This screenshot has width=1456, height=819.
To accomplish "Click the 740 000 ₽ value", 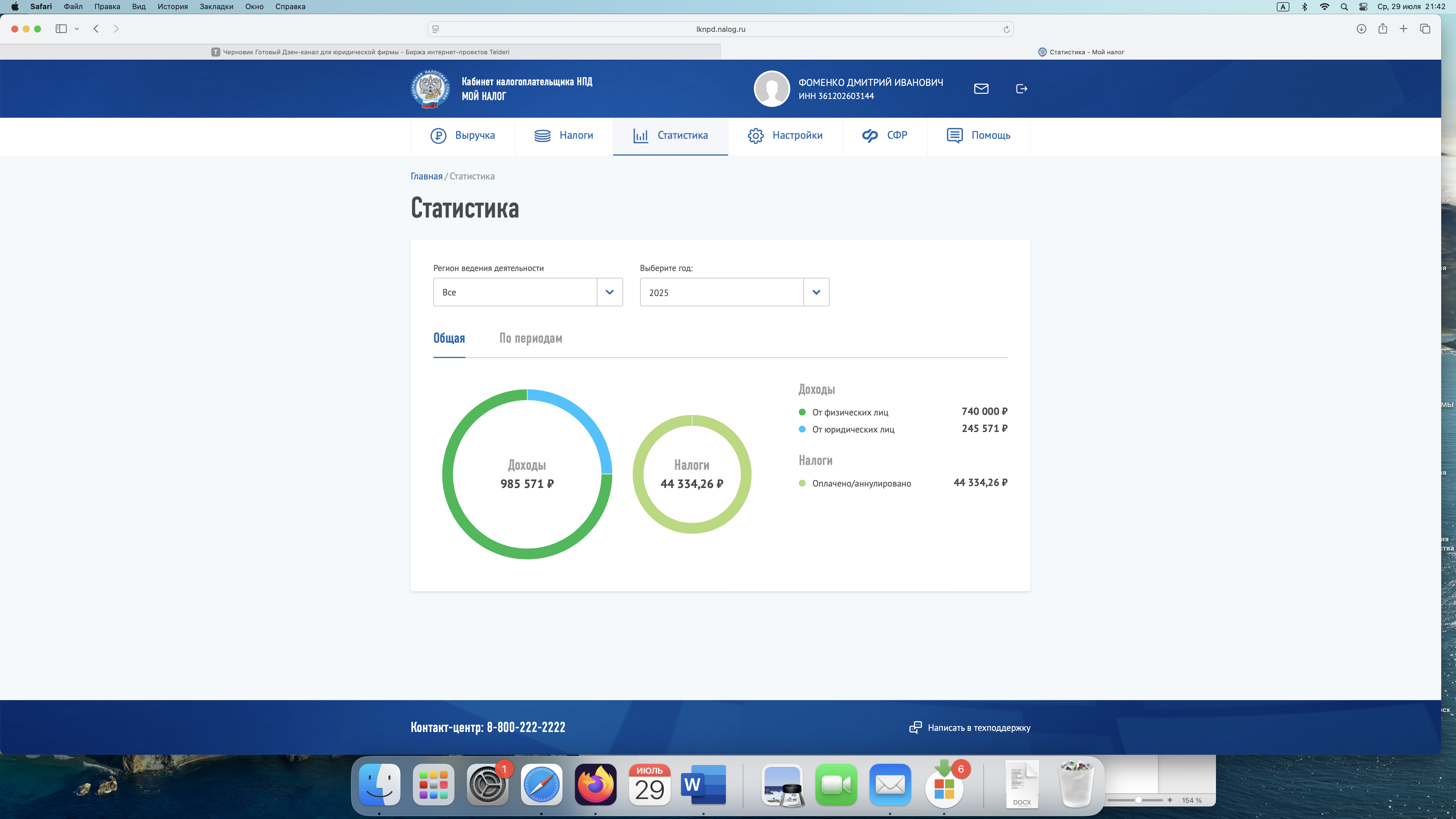I will coord(984,411).
